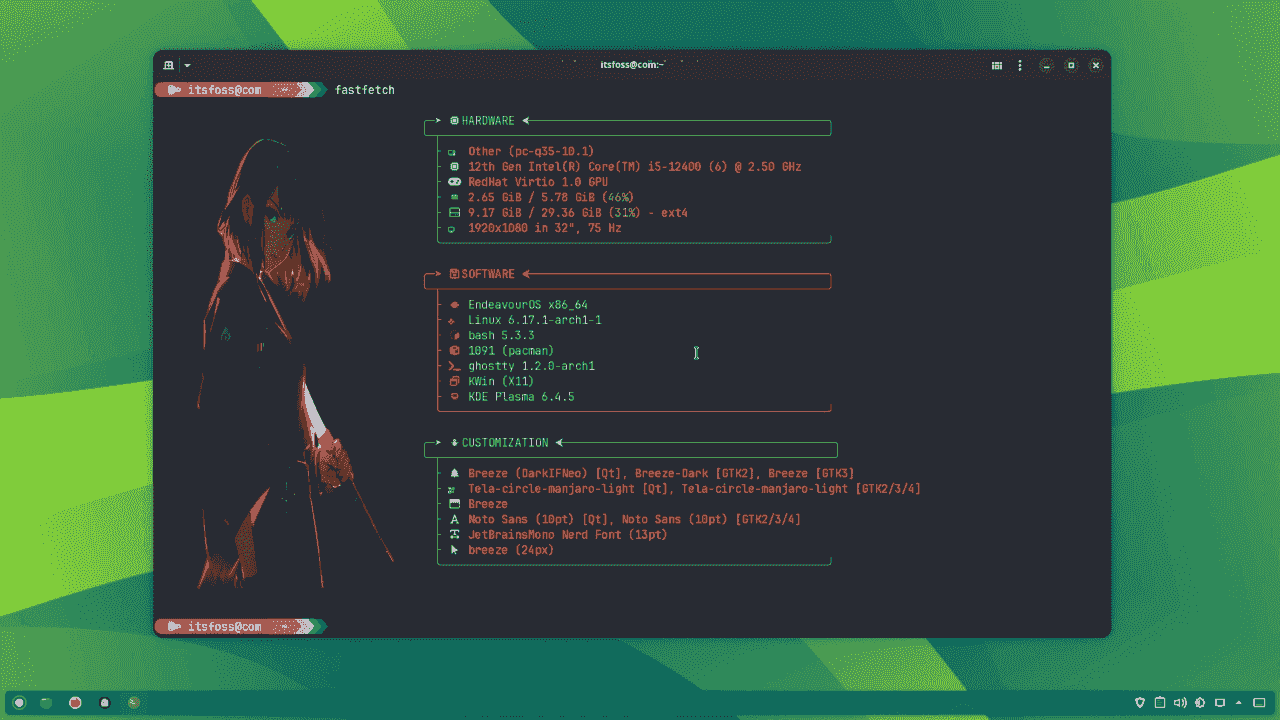Close the Ghostty terminal window
The height and width of the screenshot is (720, 1280).
1096,66
